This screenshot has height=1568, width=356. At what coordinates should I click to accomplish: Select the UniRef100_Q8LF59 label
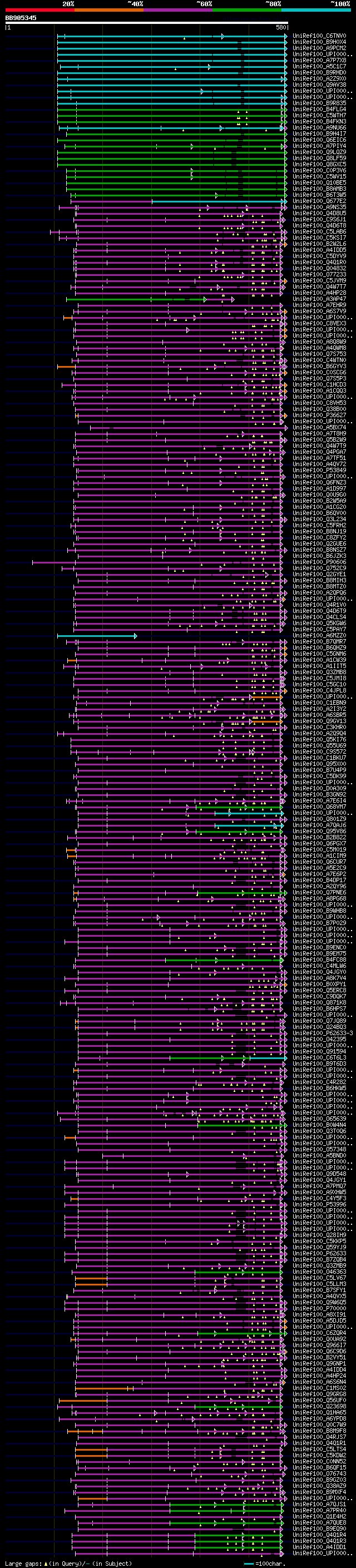point(319,159)
